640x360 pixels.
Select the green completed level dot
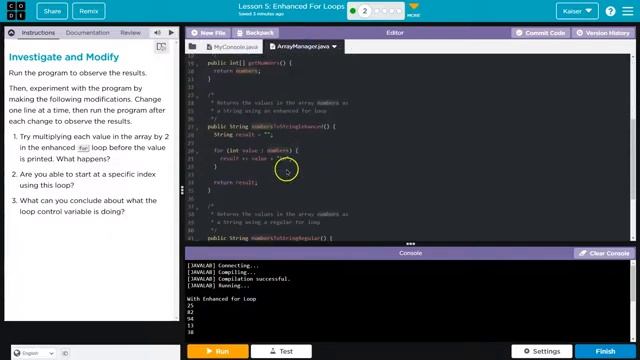pos(353,11)
